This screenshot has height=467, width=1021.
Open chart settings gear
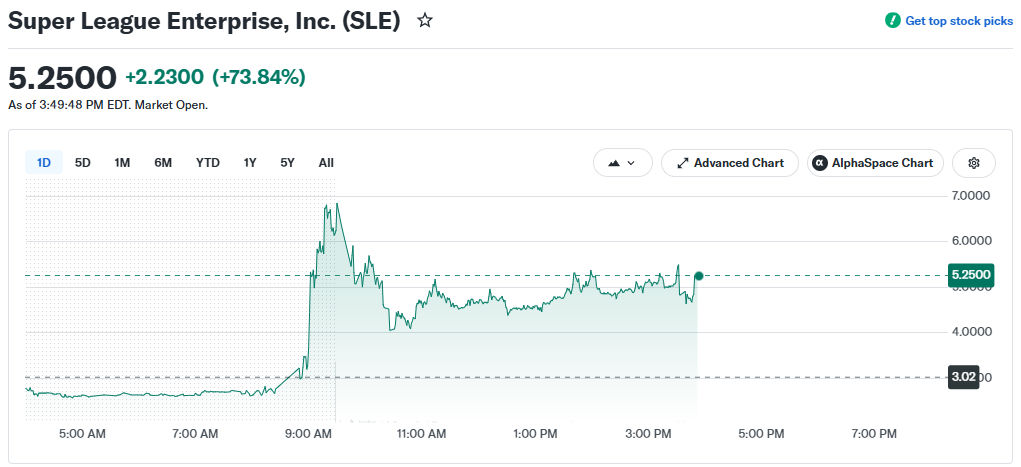click(x=974, y=163)
